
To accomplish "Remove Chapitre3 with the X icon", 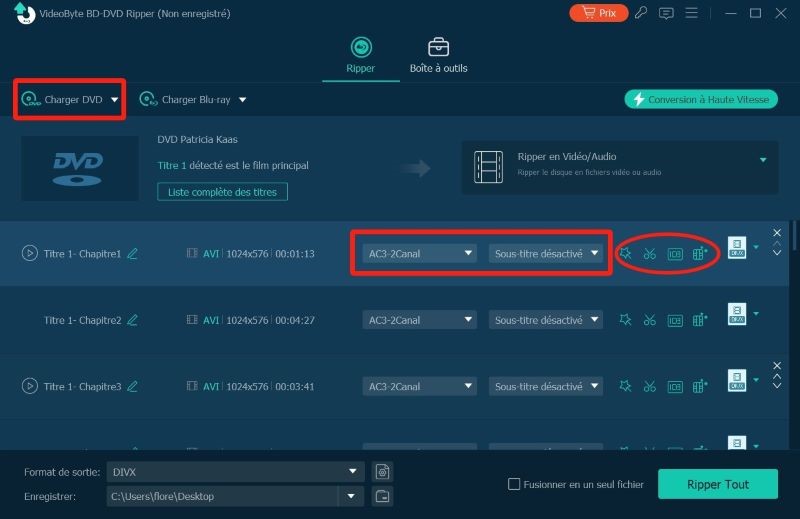I will tap(777, 365).
